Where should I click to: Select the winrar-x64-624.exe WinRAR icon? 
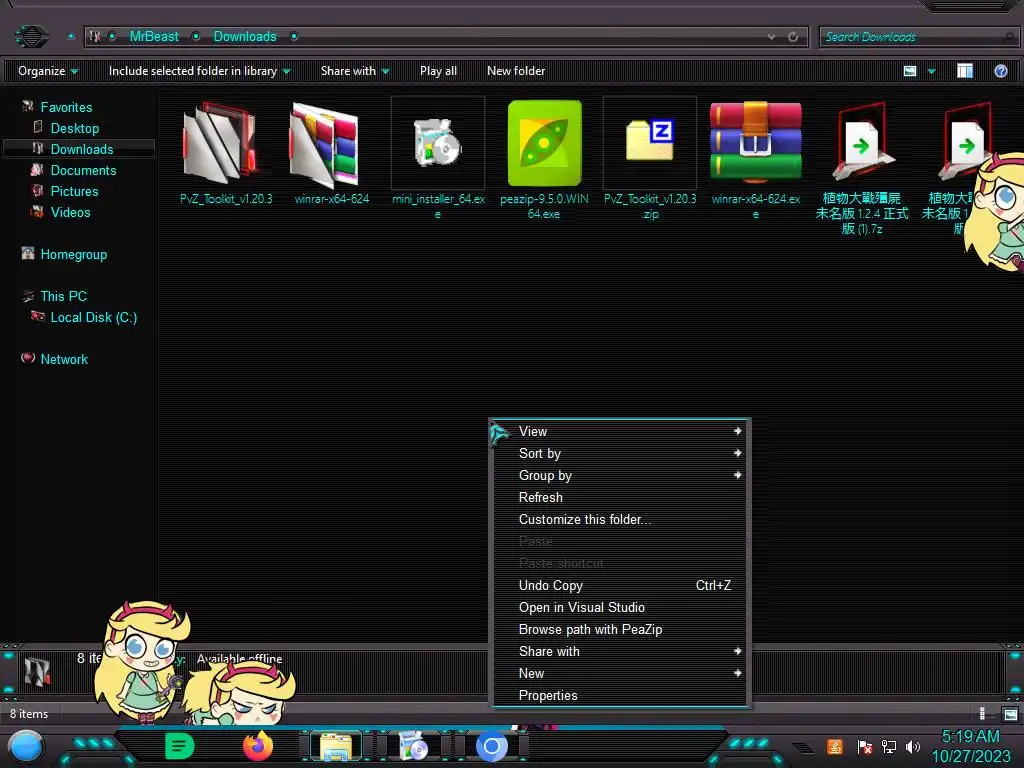(756, 141)
